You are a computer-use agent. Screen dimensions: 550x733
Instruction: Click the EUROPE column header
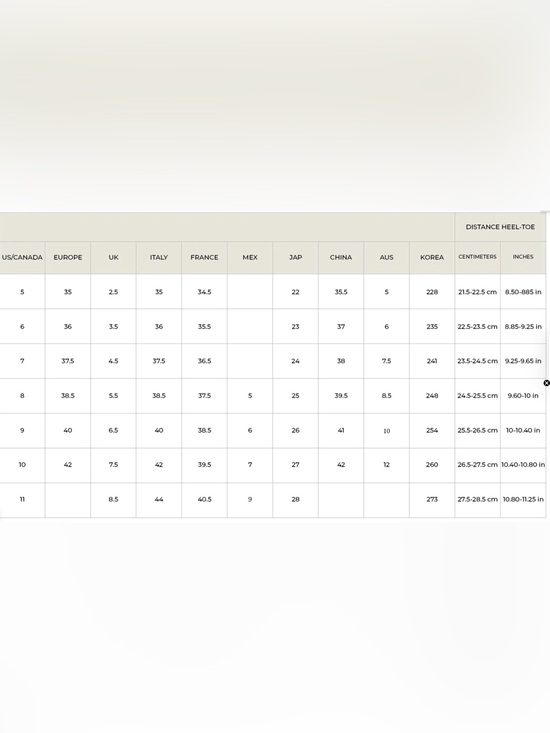point(68,258)
